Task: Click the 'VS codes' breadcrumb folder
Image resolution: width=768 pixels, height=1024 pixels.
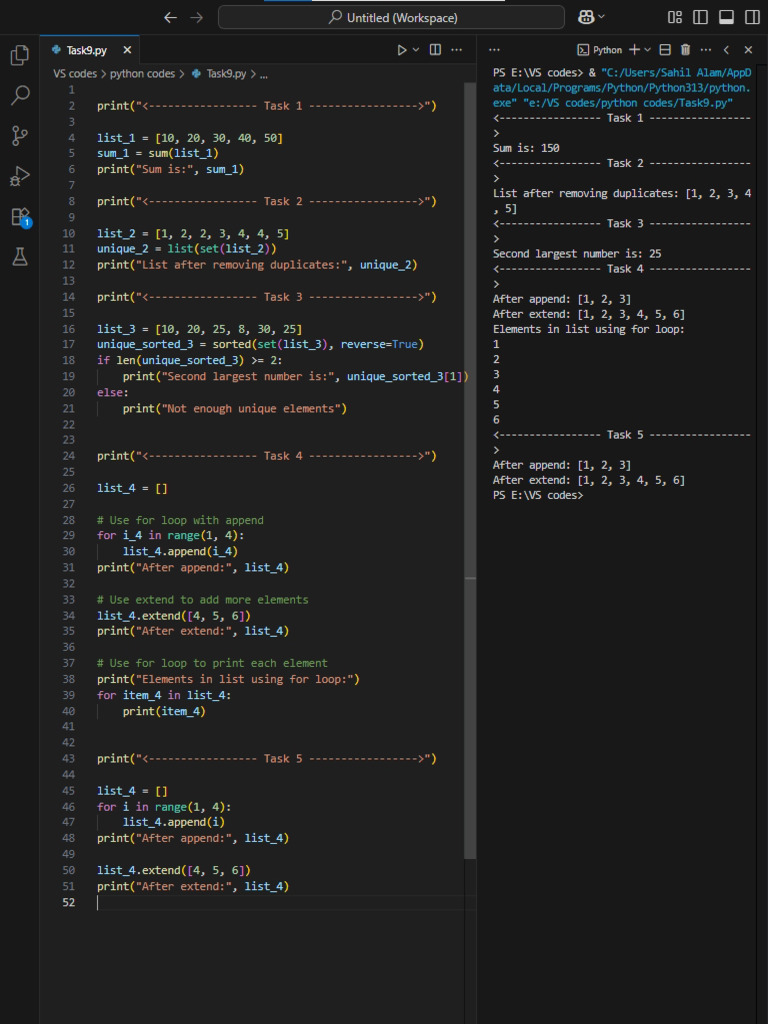Action: tap(75, 74)
